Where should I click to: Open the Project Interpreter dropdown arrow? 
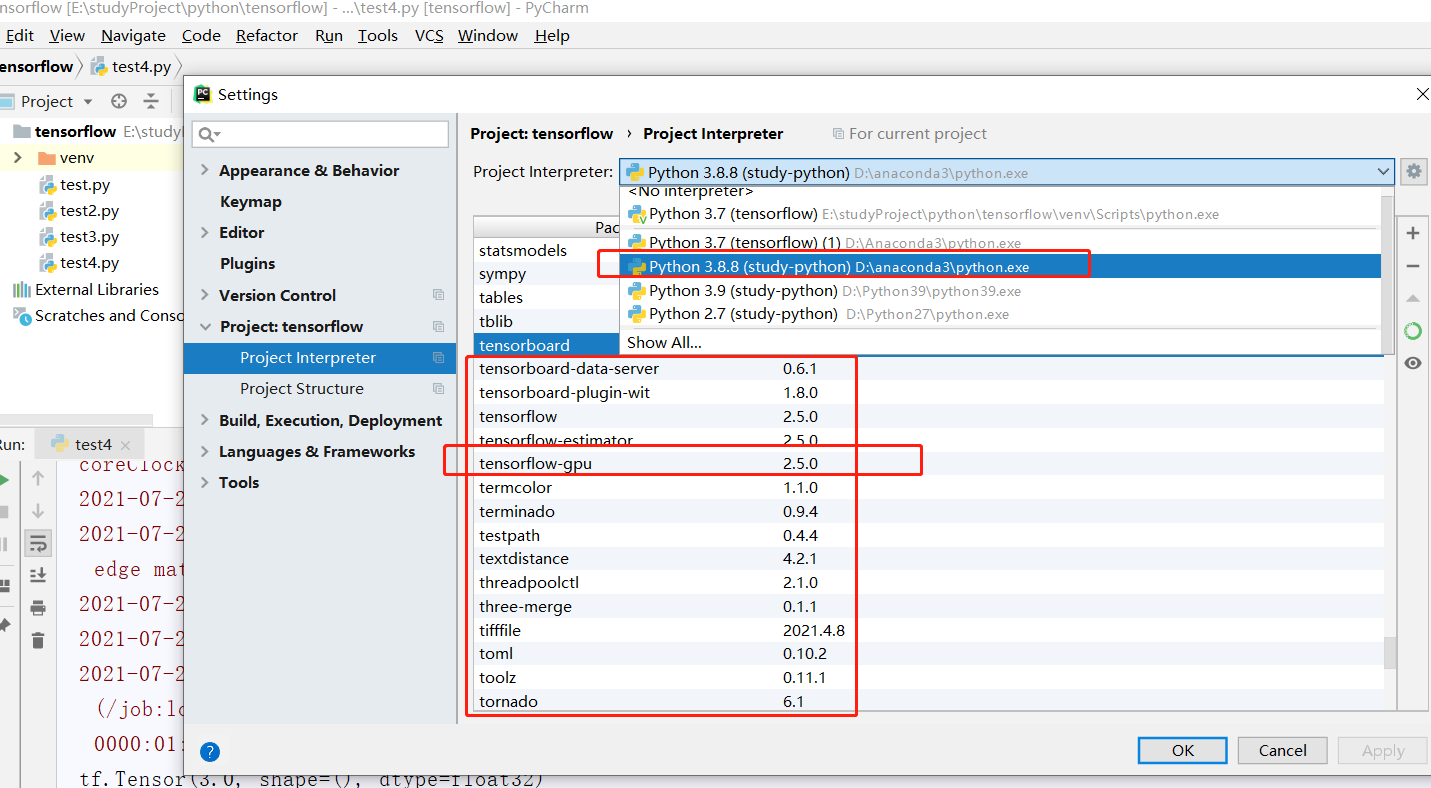1383,172
